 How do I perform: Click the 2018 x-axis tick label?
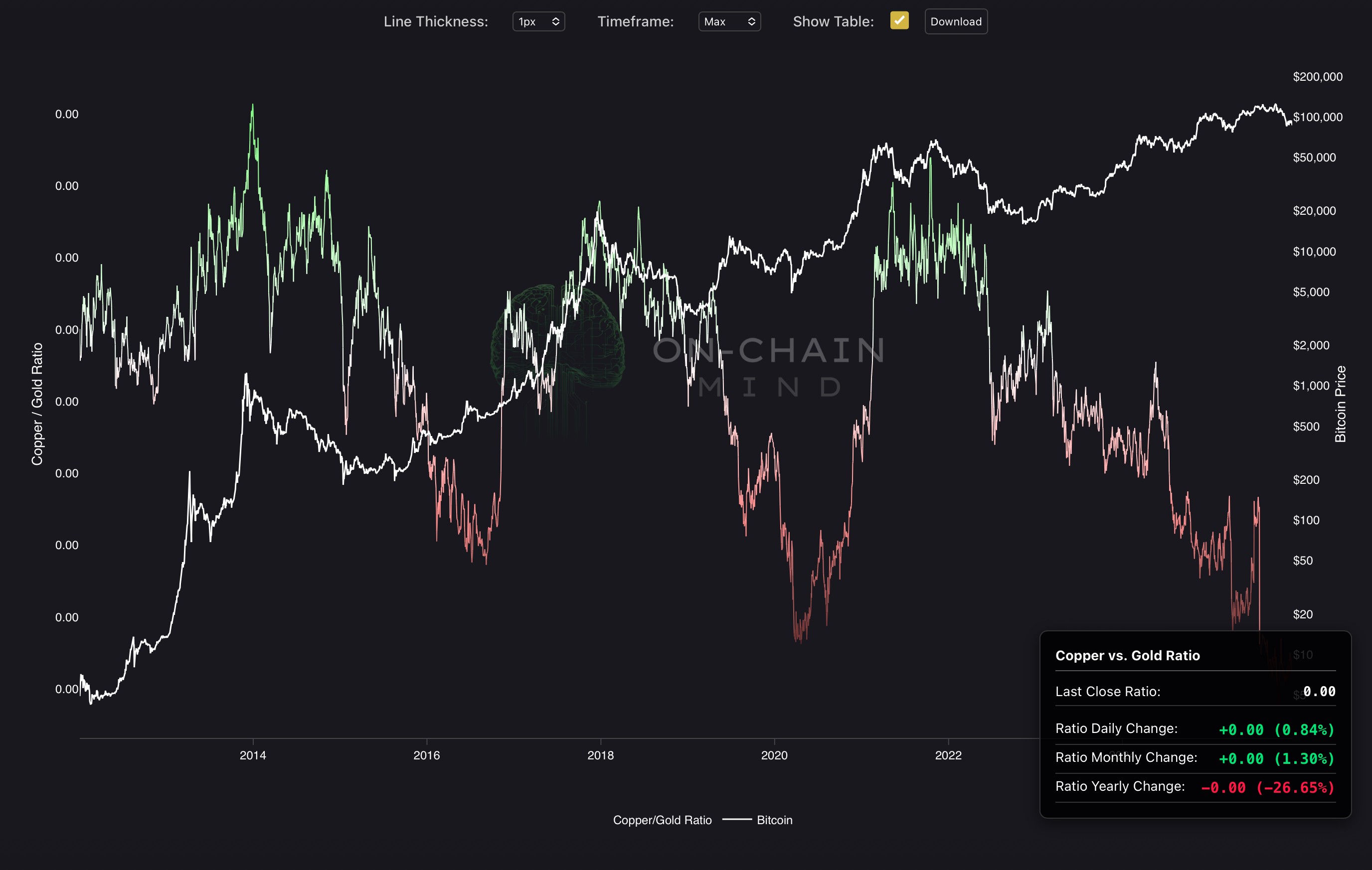601,755
